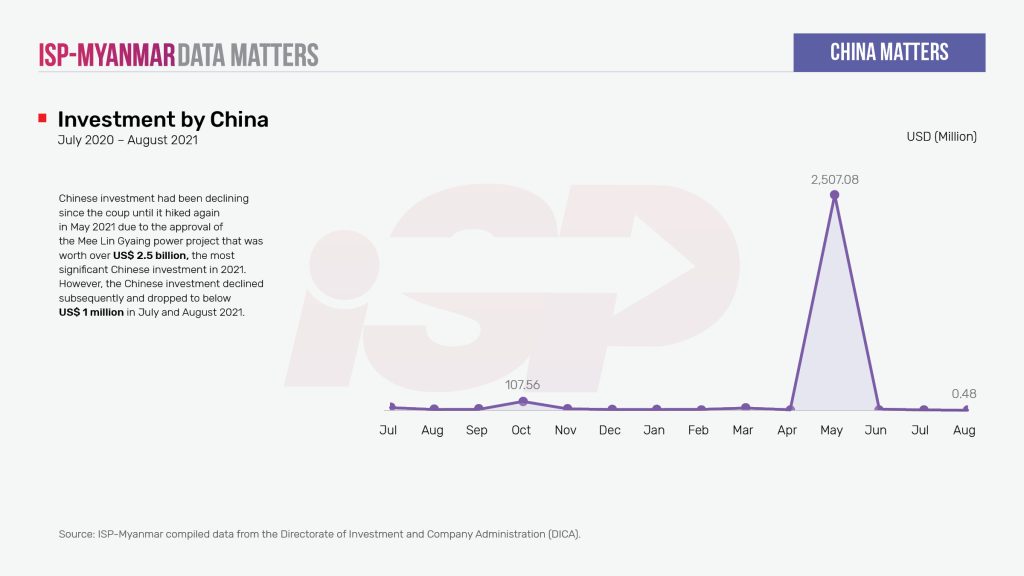Select the USD (Million) unit label
Image resolution: width=1024 pixels, height=576 pixels.
click(x=941, y=137)
